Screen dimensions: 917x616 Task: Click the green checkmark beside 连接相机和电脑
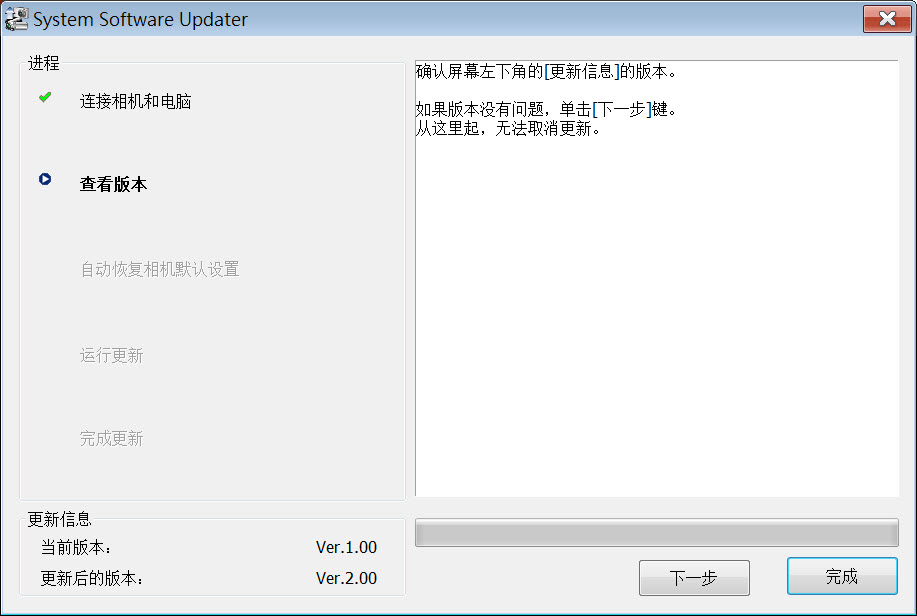[x=45, y=97]
